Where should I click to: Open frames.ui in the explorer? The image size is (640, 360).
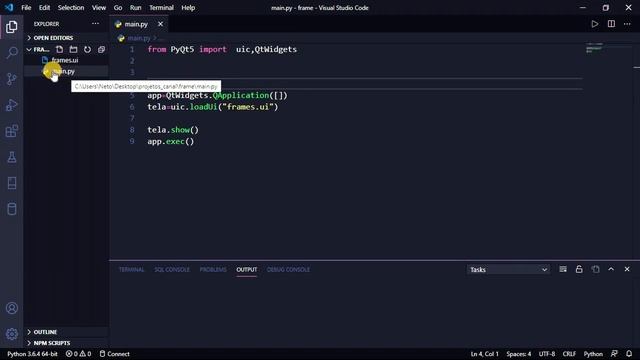click(64, 60)
